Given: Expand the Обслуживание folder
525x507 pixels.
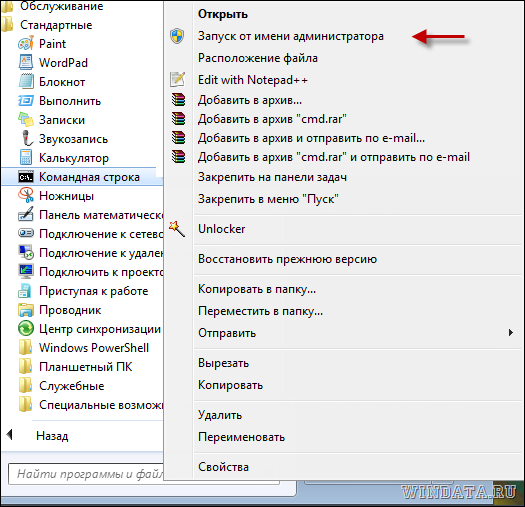Looking at the screenshot, I should (x=62, y=6).
